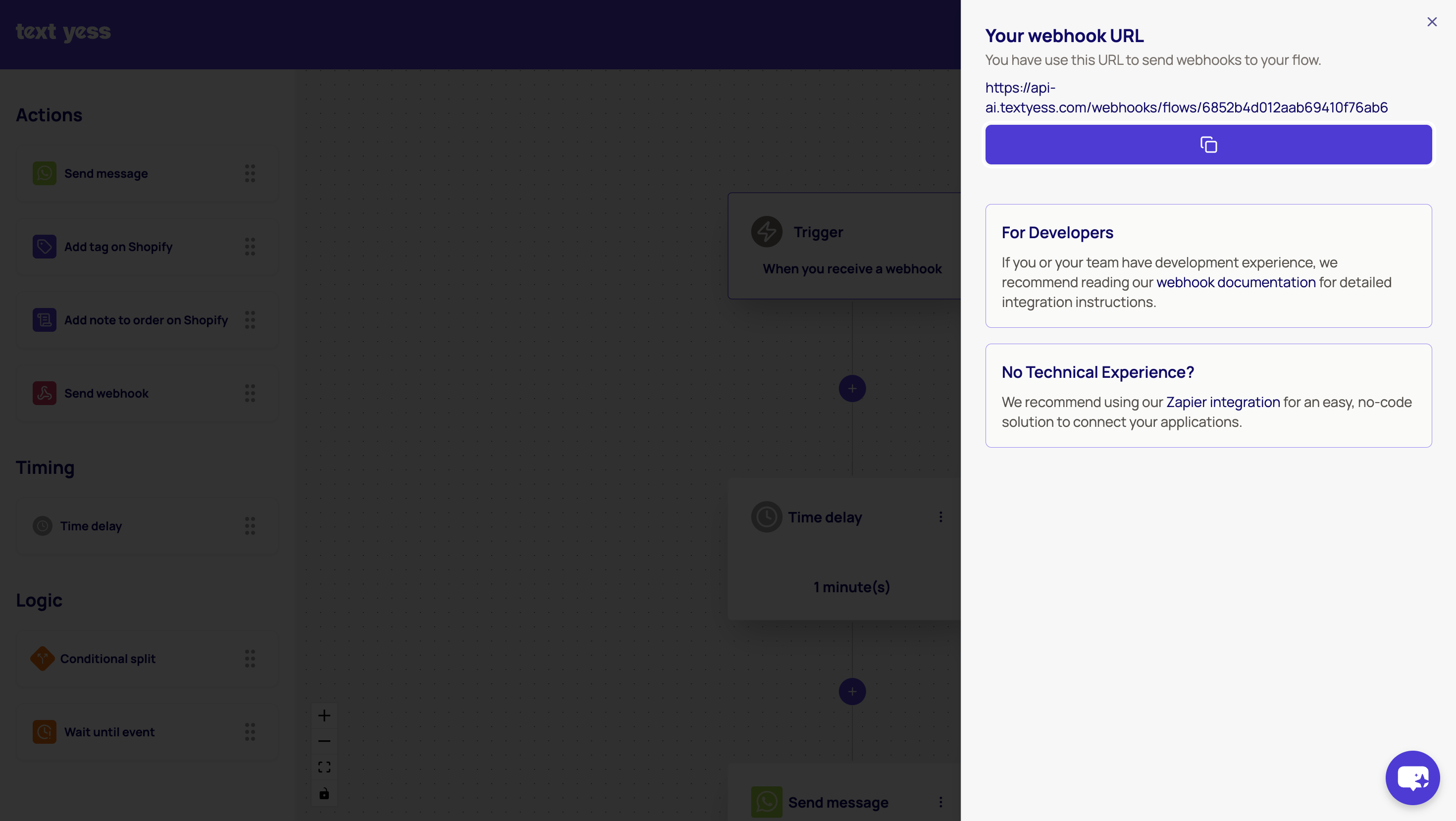The width and height of the screenshot is (1456, 821).
Task: Click the Conditional split diamond icon
Action: [x=43, y=658]
